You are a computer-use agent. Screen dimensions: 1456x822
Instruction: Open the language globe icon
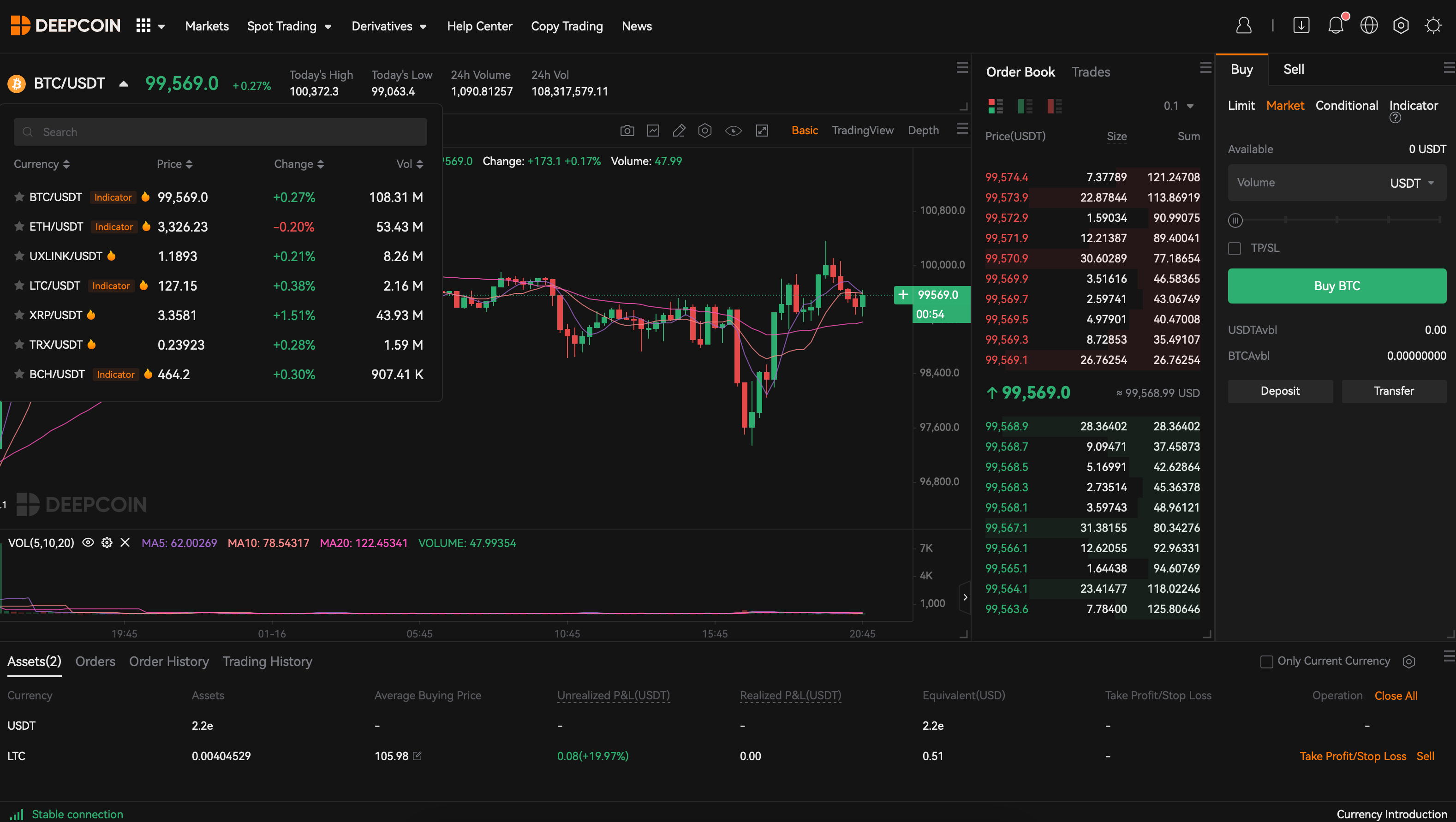[1369, 25]
